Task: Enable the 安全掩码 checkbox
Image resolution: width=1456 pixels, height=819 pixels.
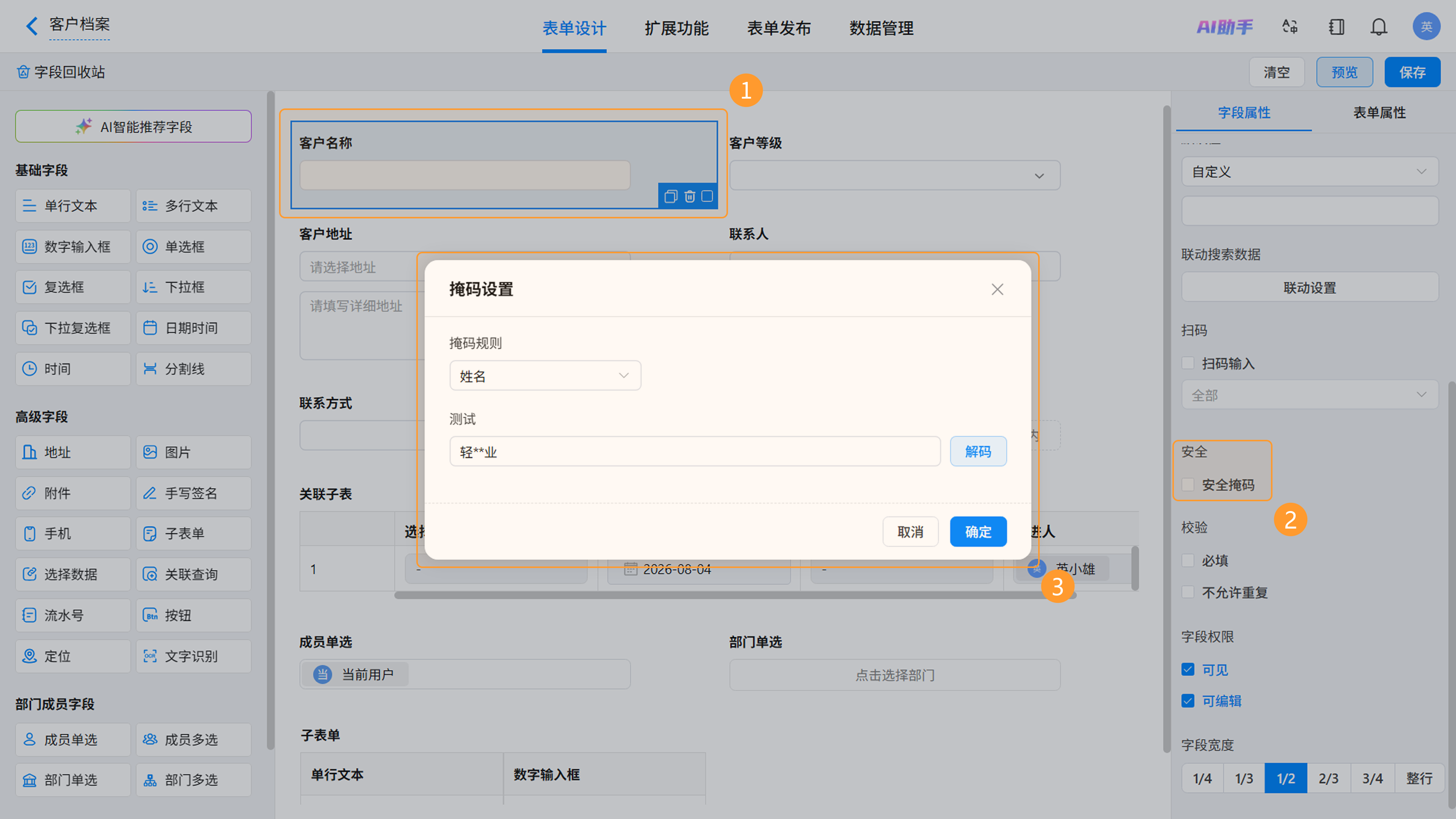Action: pos(1188,485)
